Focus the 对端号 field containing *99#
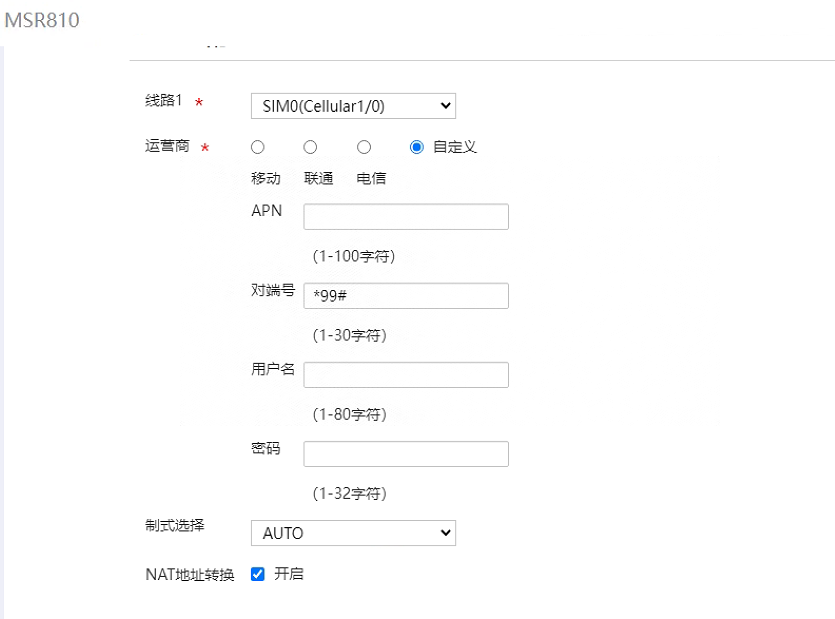Viewport: 835px width, 619px height. [405, 296]
